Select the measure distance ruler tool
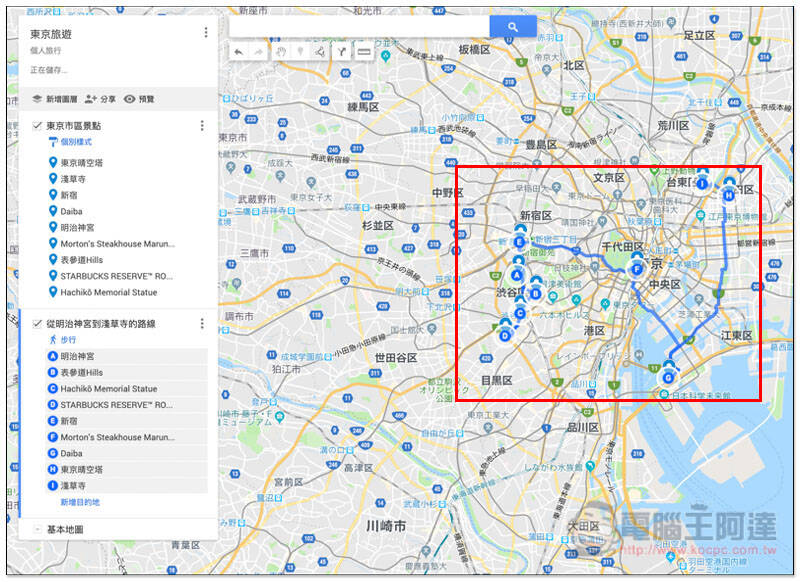The image size is (800, 582). [363, 52]
